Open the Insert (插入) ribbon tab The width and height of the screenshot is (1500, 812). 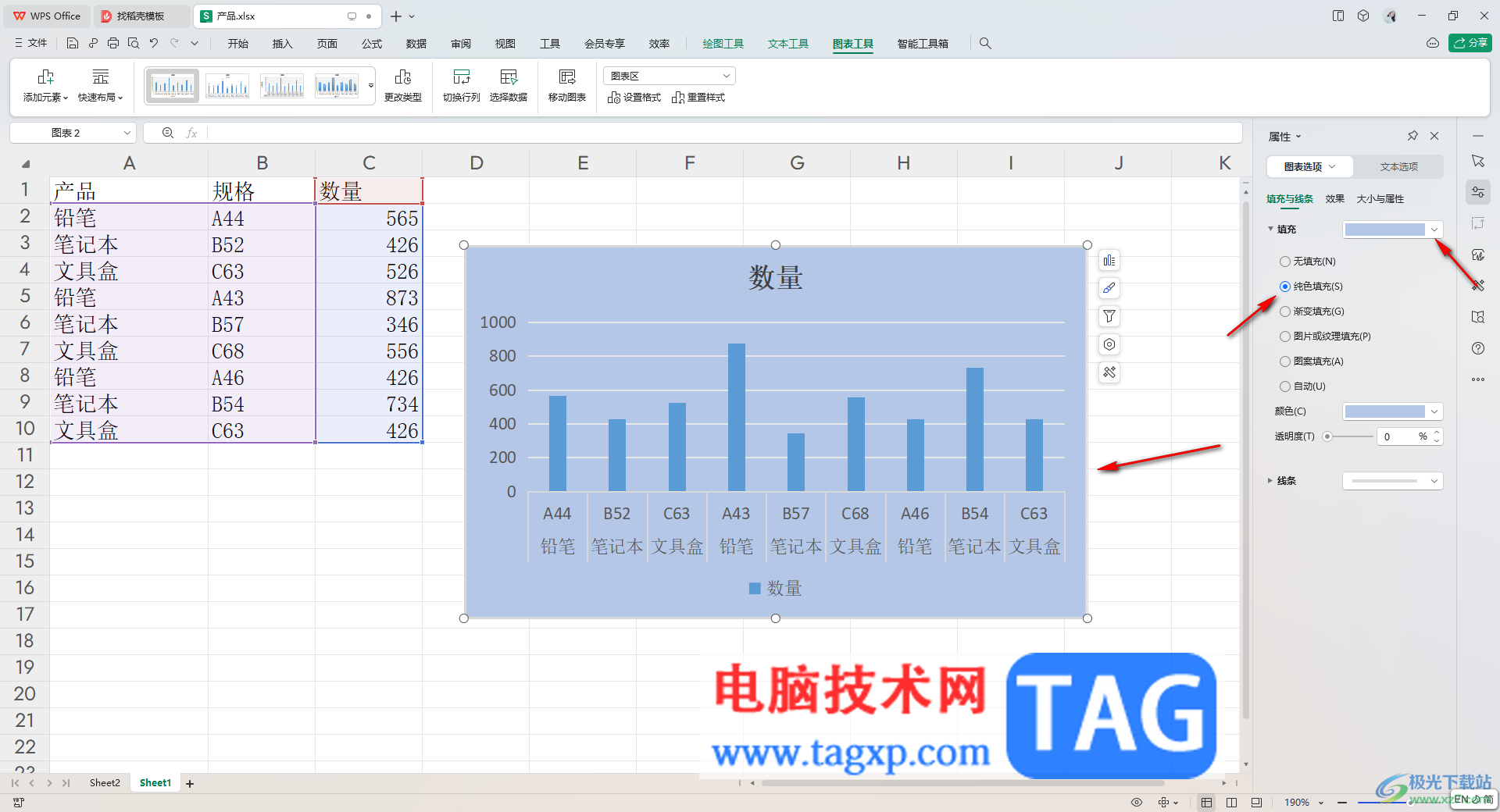pos(282,44)
